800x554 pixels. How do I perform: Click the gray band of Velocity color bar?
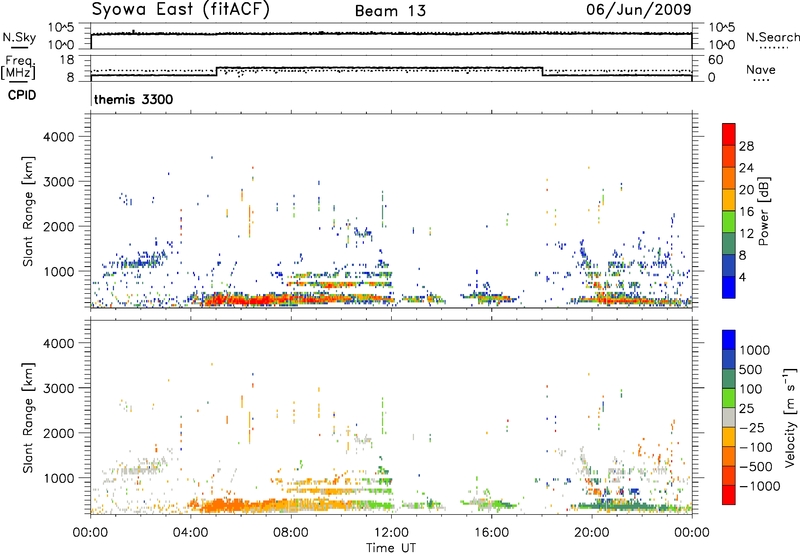(729, 417)
